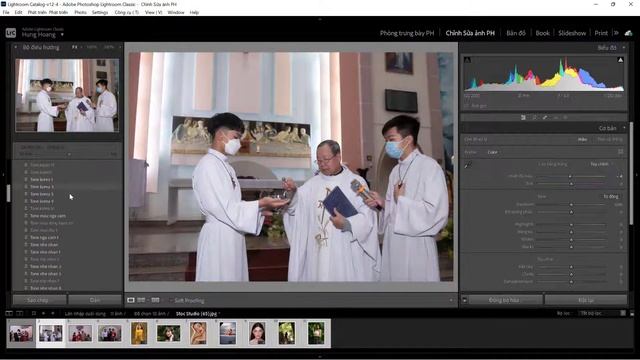Select the Red eye correction tool icon
Viewport: 640px width, 360px height.
tap(556, 118)
